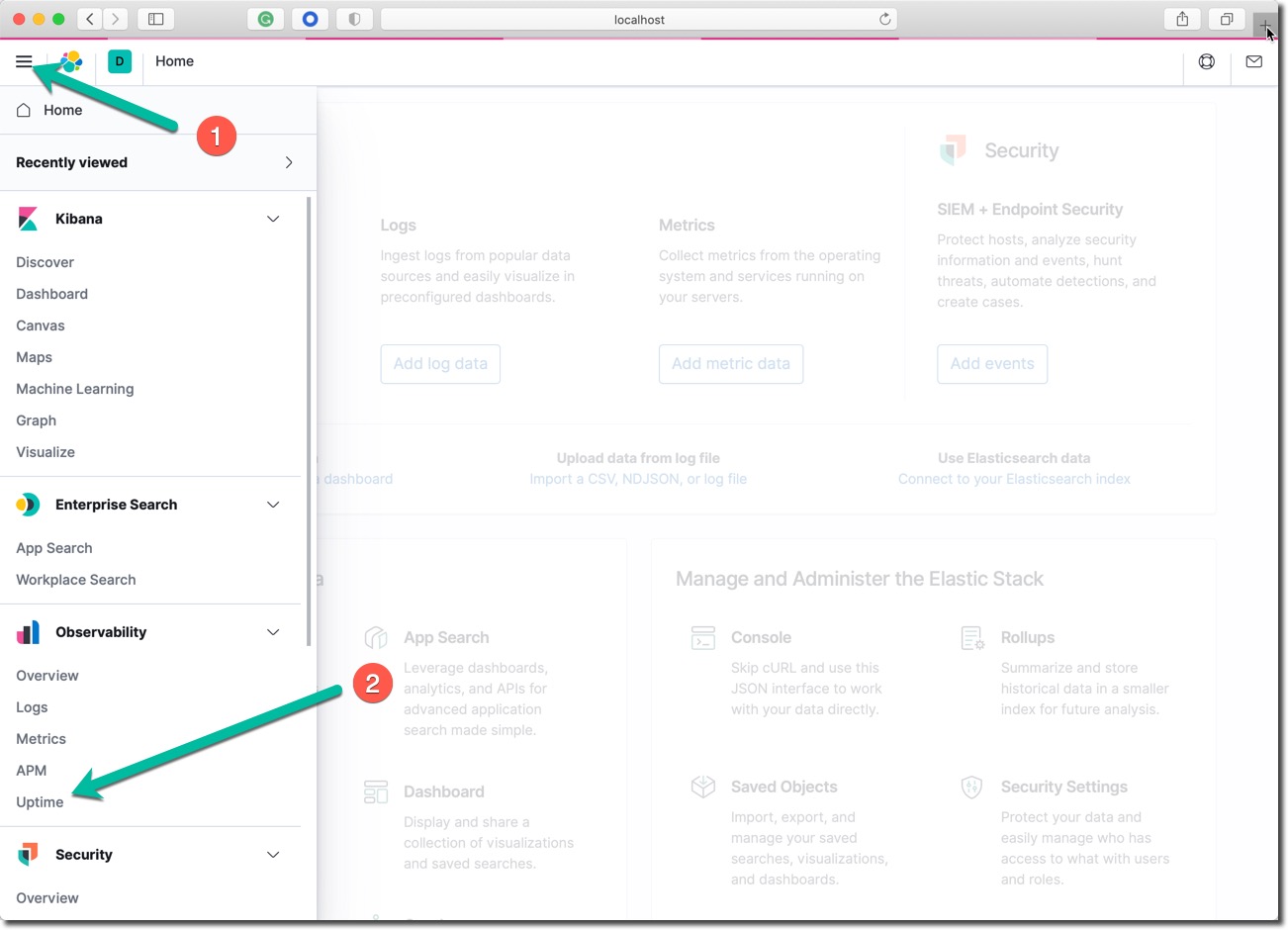1288x930 pixels.
Task: Click the Console terminal icon
Action: 703,638
